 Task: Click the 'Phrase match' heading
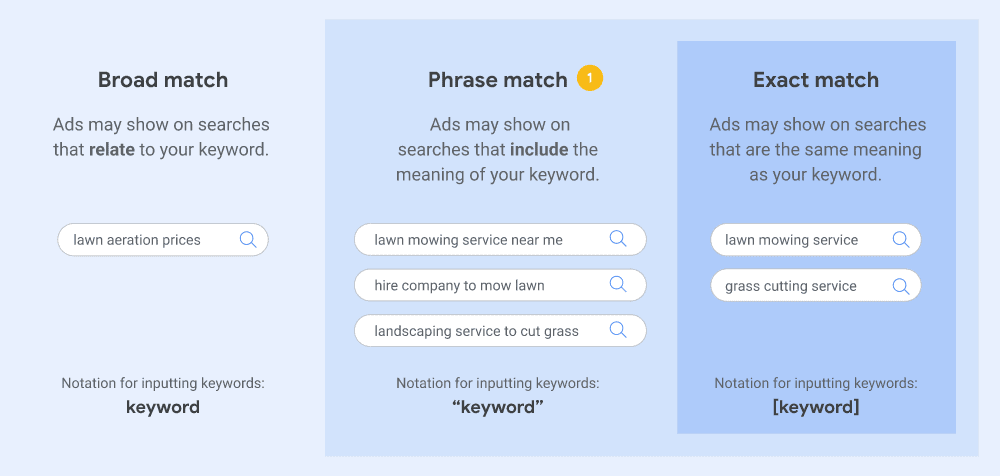(x=497, y=80)
